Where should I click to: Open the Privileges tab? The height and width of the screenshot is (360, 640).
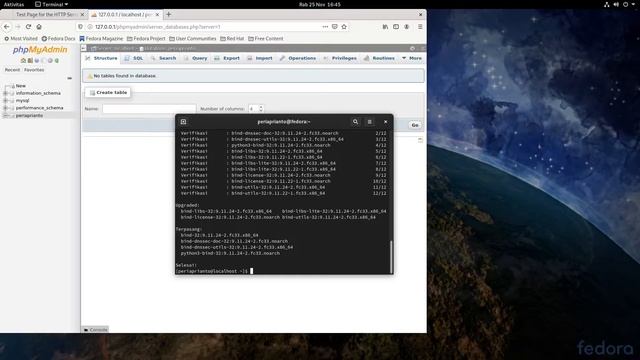coord(340,58)
